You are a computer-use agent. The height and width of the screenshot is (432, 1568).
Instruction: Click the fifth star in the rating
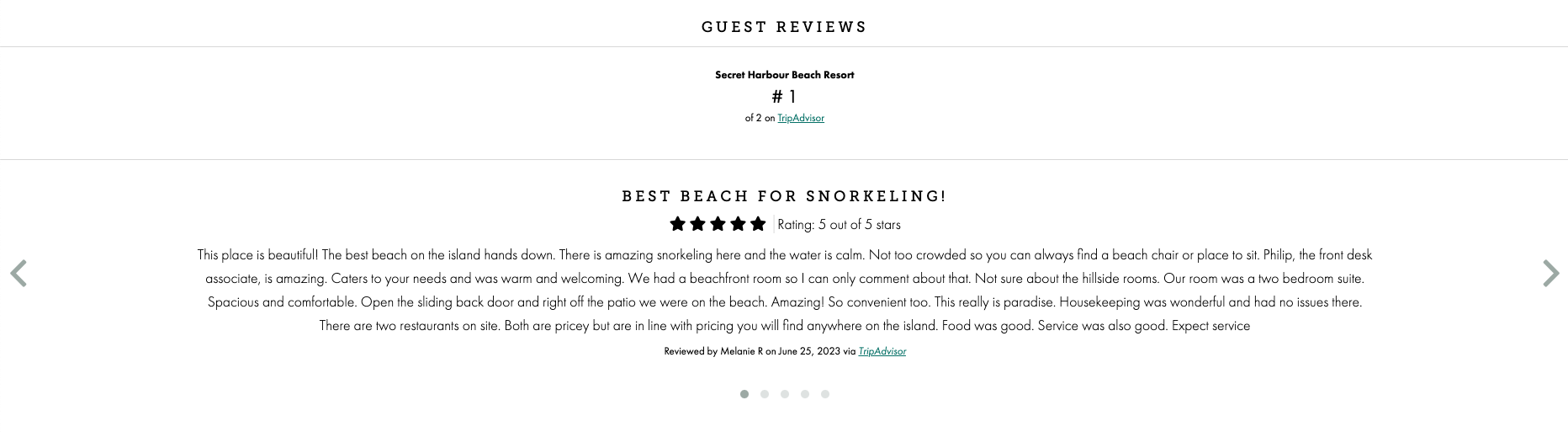(x=759, y=224)
